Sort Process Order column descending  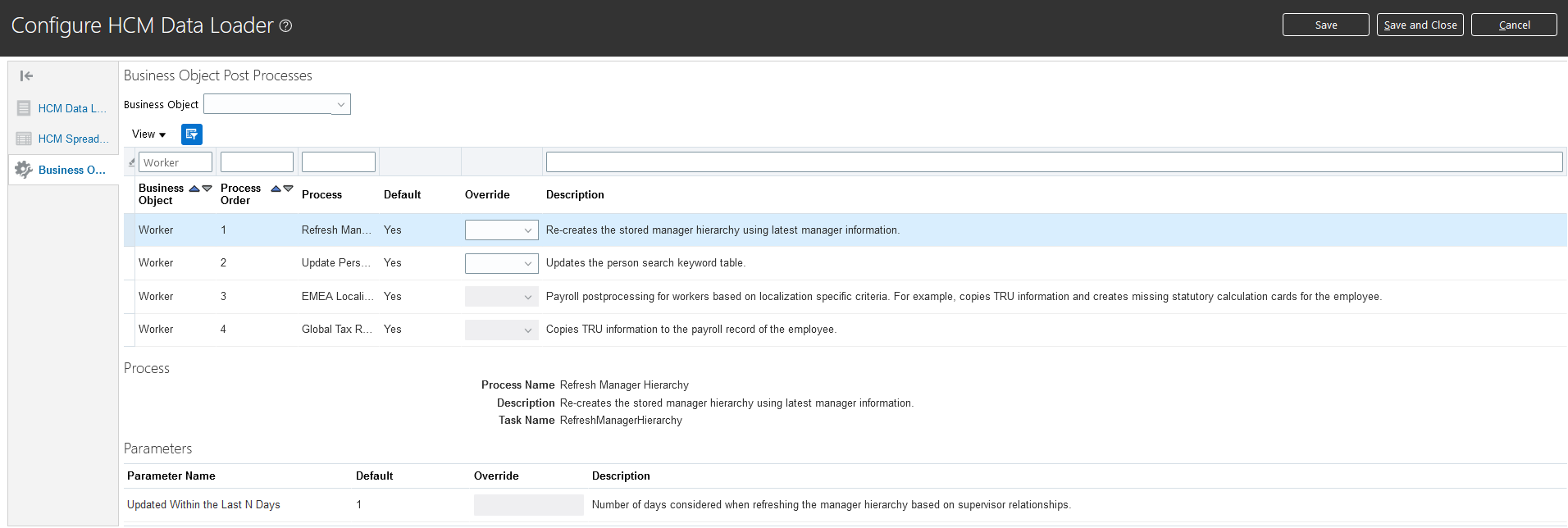pyautogui.click(x=288, y=189)
